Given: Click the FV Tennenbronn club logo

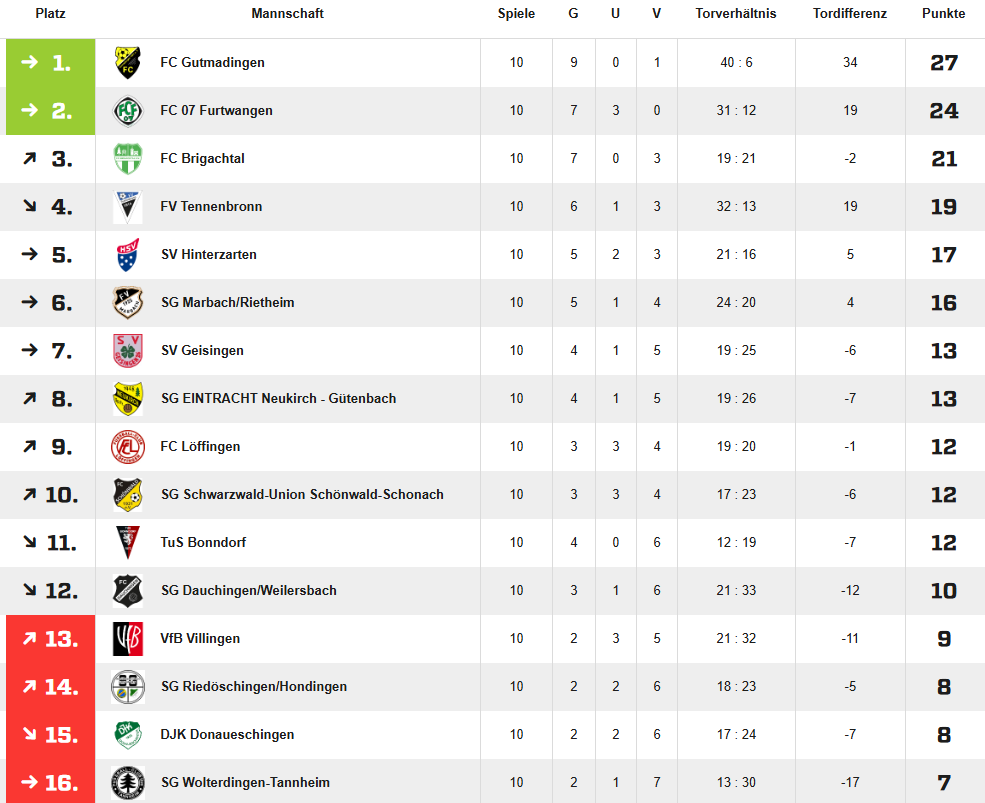Looking at the screenshot, I should pos(127,207).
